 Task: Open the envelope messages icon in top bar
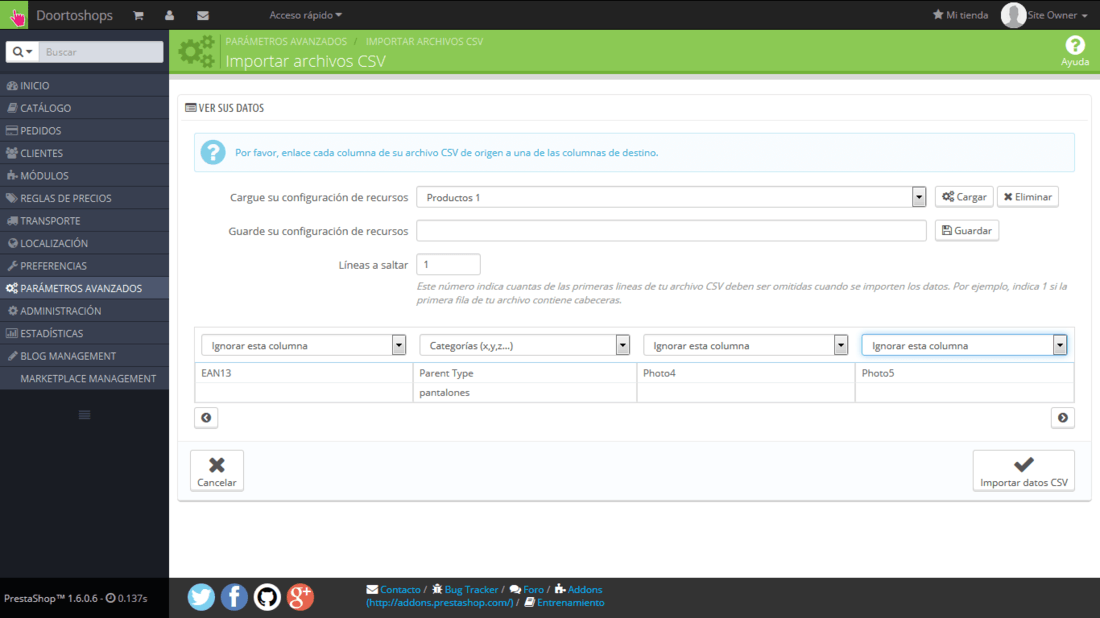[x=203, y=15]
